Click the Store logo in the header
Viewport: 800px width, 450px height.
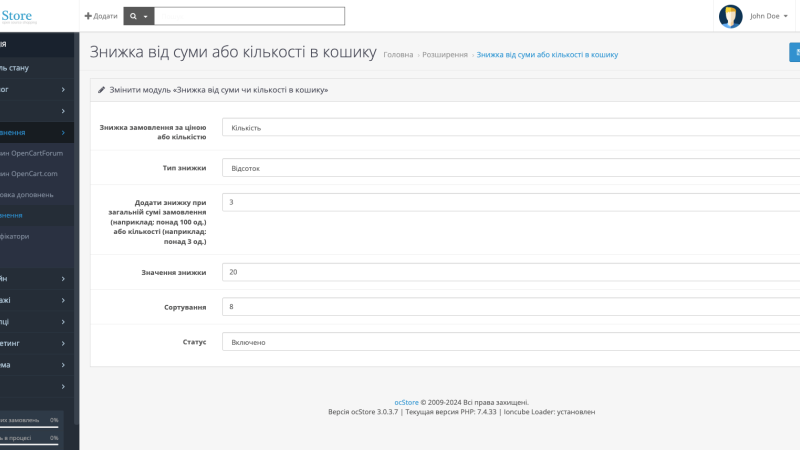pos(18,16)
